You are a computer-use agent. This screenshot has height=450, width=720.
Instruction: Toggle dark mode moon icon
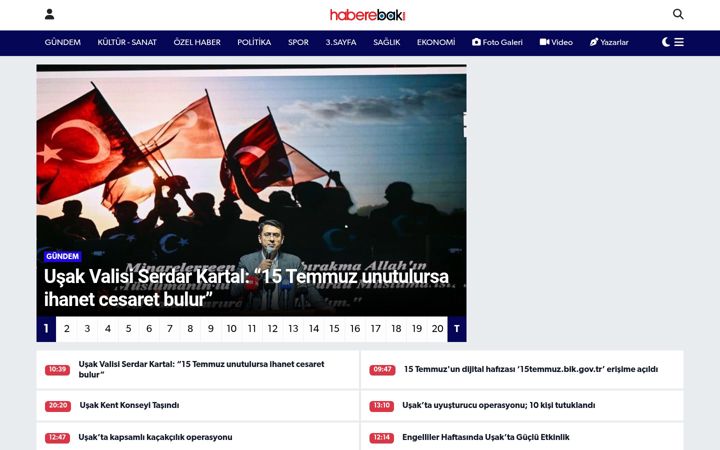(666, 42)
